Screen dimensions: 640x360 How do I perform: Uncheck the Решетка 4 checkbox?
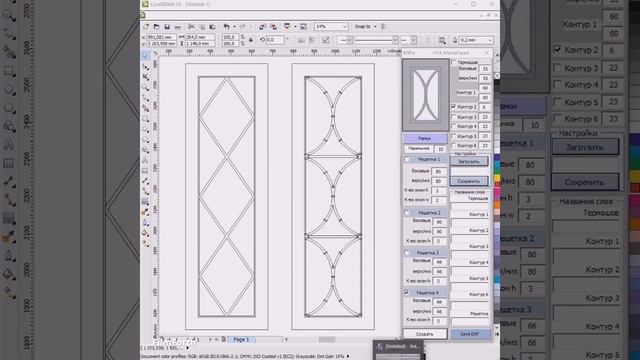click(407, 293)
